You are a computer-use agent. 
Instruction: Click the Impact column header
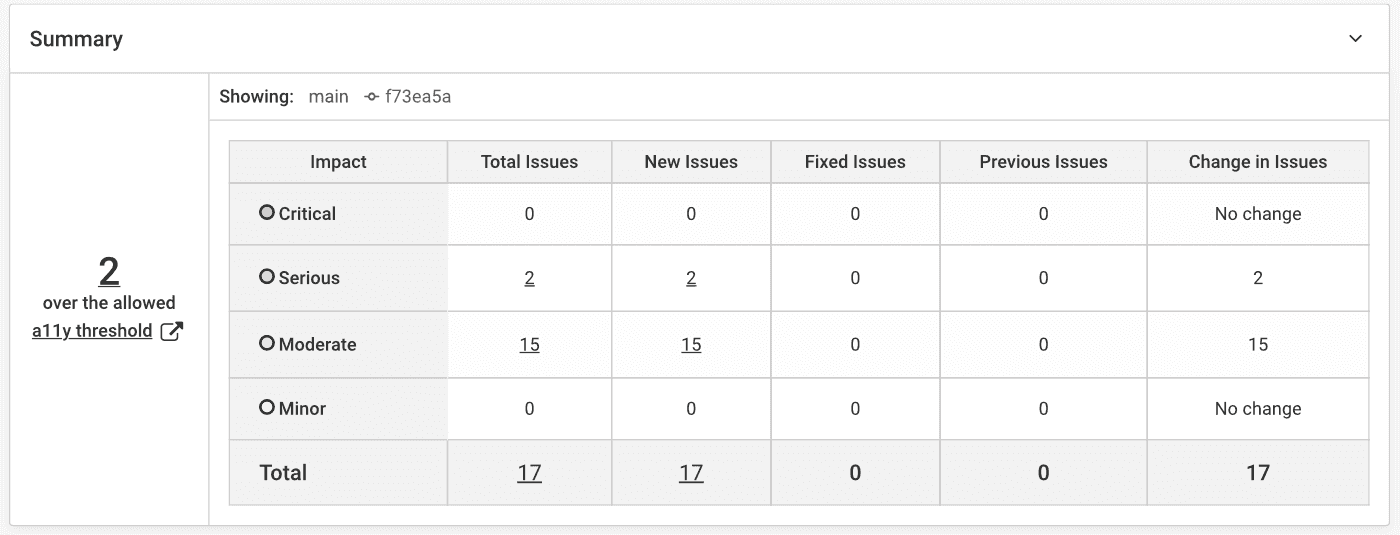[x=338, y=162]
